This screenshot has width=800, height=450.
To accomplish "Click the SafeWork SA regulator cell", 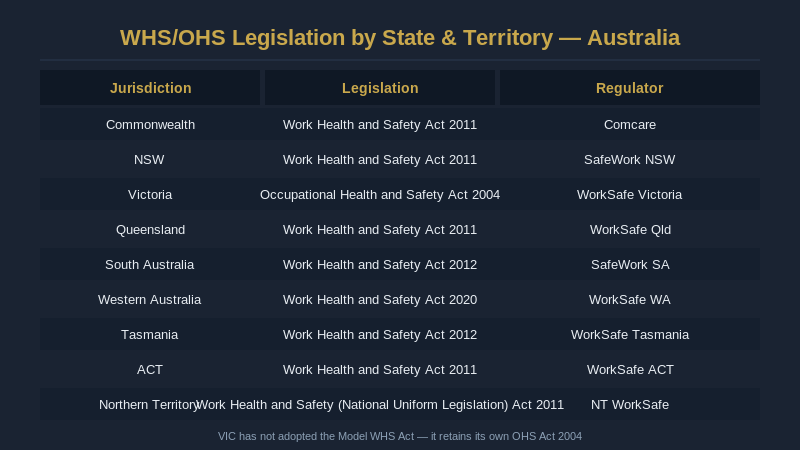I will tap(630, 265).
